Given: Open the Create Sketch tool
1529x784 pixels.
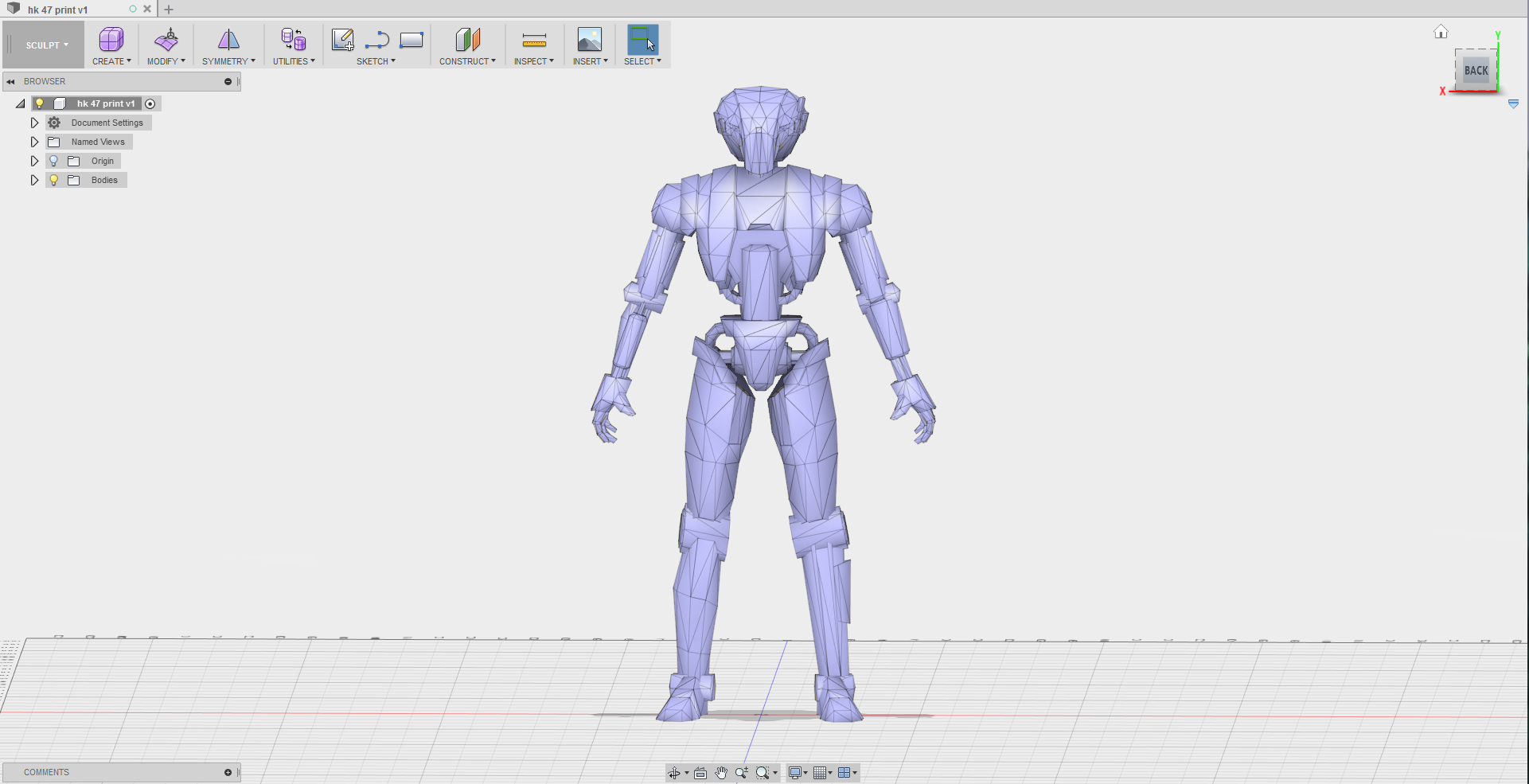Looking at the screenshot, I should click(x=342, y=39).
